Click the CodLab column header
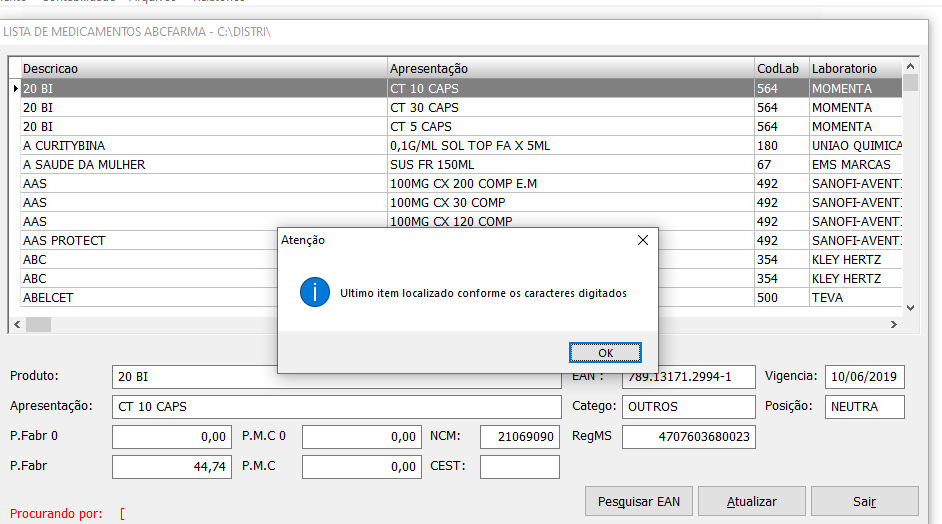942x524 pixels. coord(782,69)
